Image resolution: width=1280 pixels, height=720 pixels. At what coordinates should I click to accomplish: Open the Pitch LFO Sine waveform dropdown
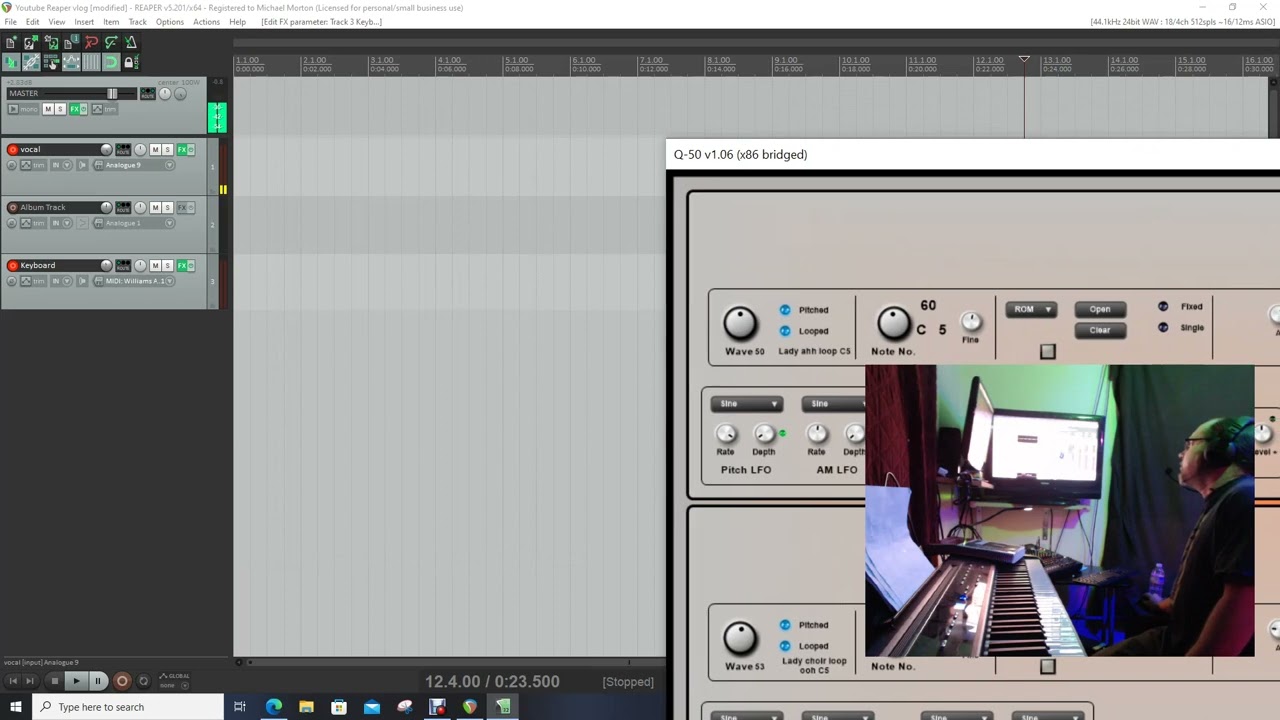click(x=747, y=404)
